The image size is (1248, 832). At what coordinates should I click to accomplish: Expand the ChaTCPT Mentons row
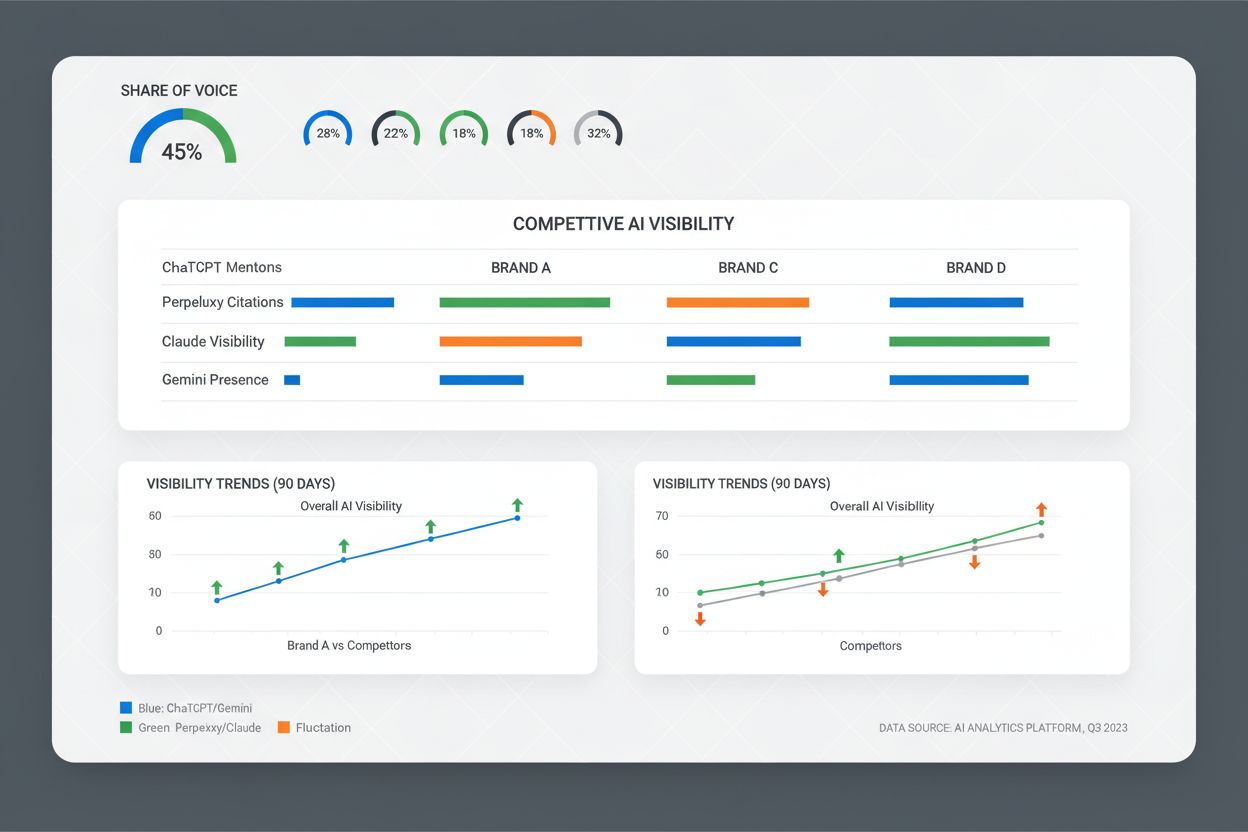[x=221, y=267]
